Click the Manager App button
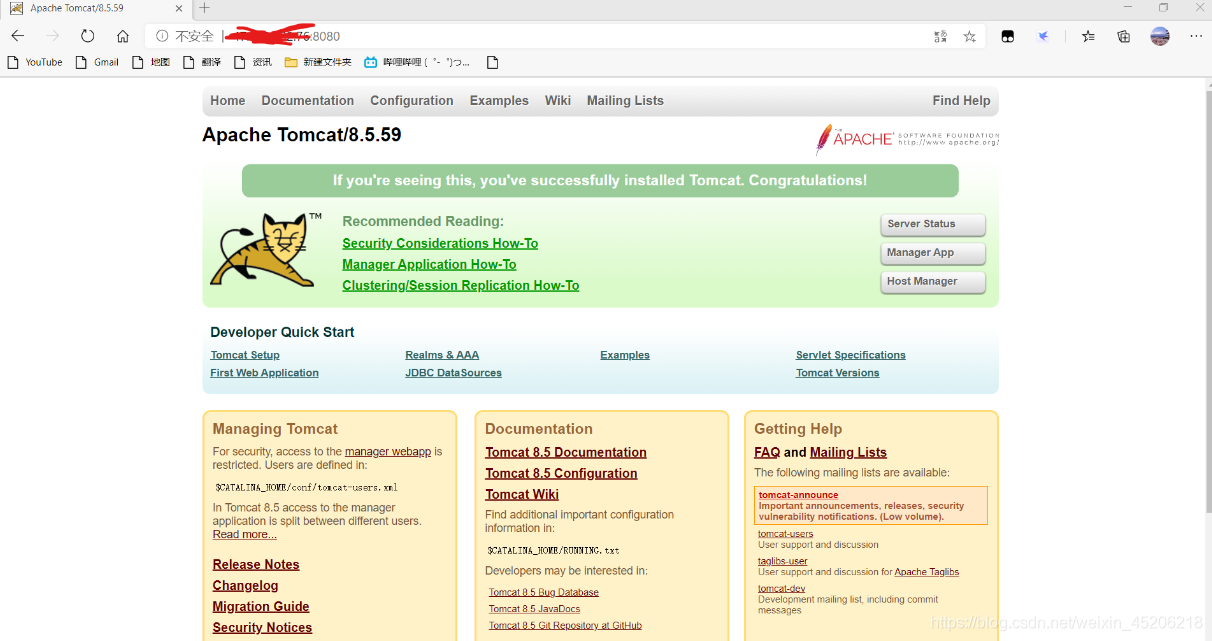The width and height of the screenshot is (1212, 641). pos(933,253)
